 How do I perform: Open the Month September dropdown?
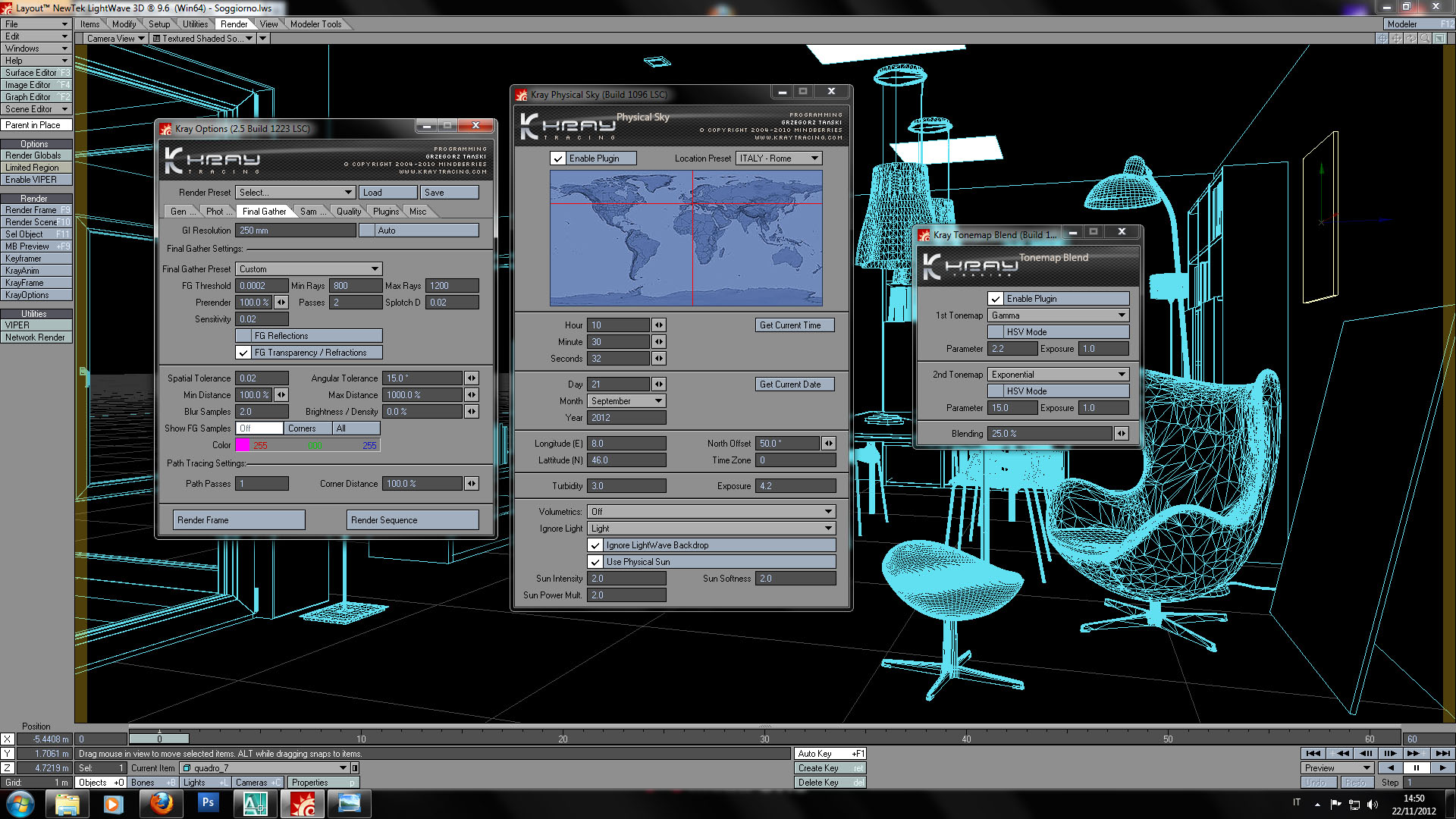pos(626,401)
